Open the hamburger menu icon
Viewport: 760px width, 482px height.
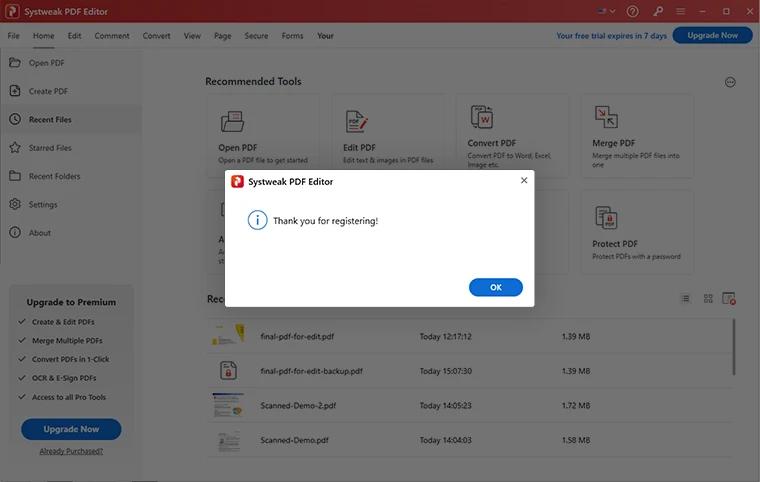681,11
